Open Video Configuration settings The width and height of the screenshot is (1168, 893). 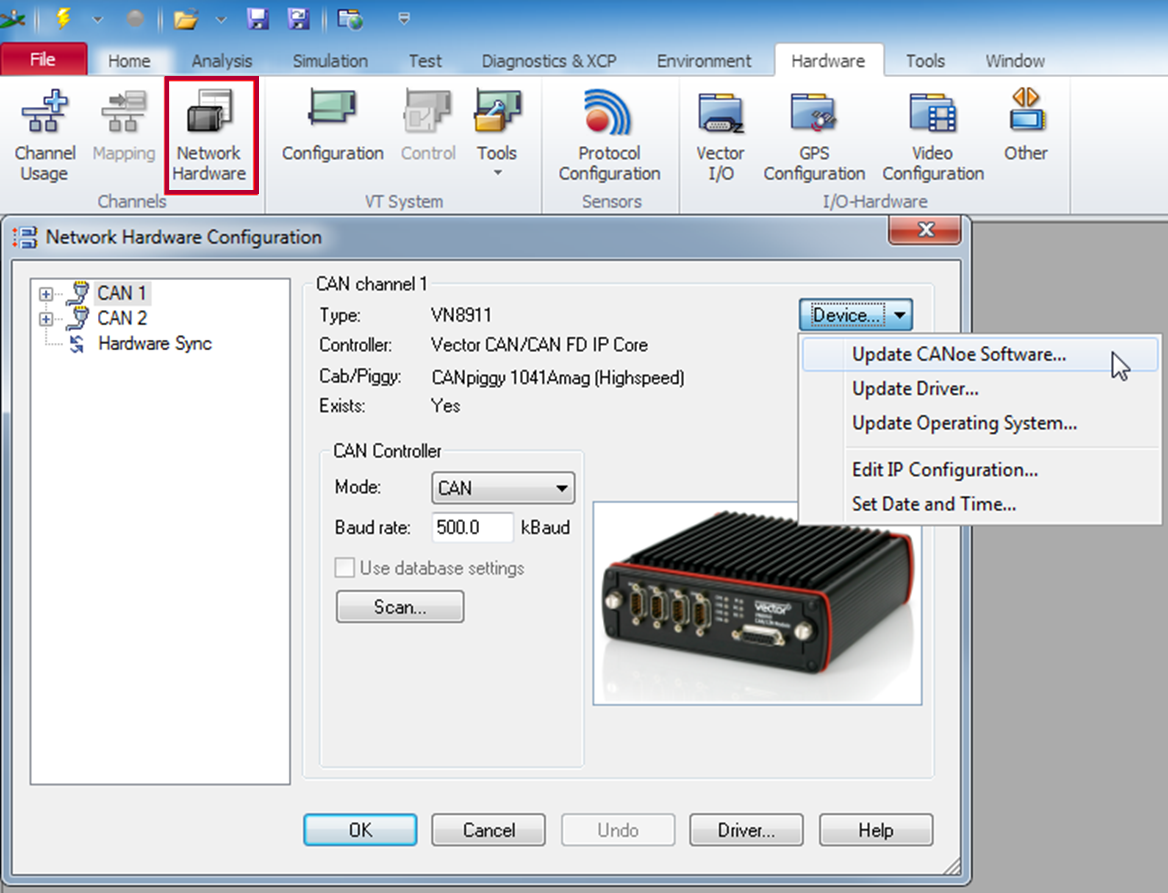[x=932, y=130]
